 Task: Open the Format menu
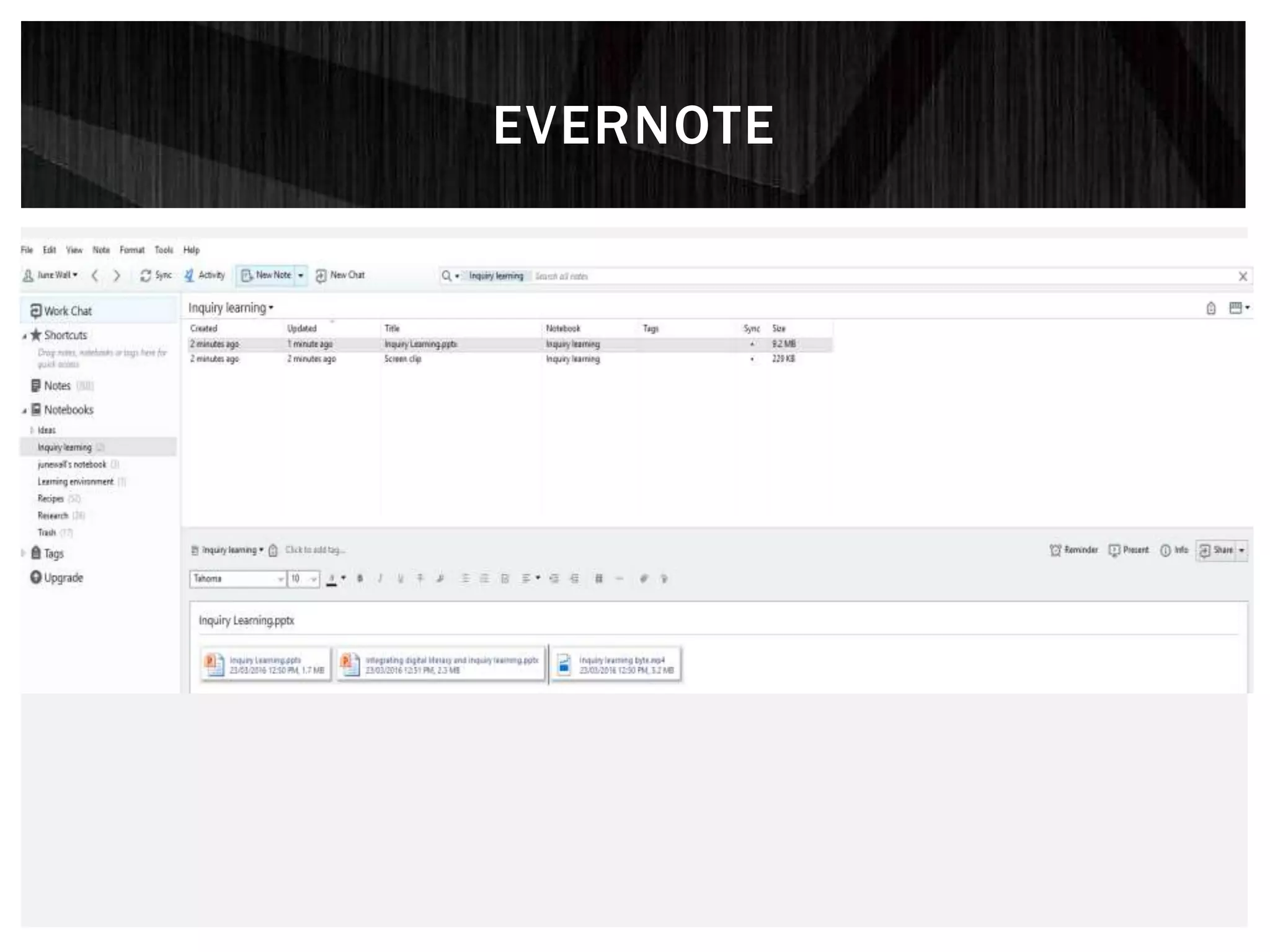click(x=132, y=250)
